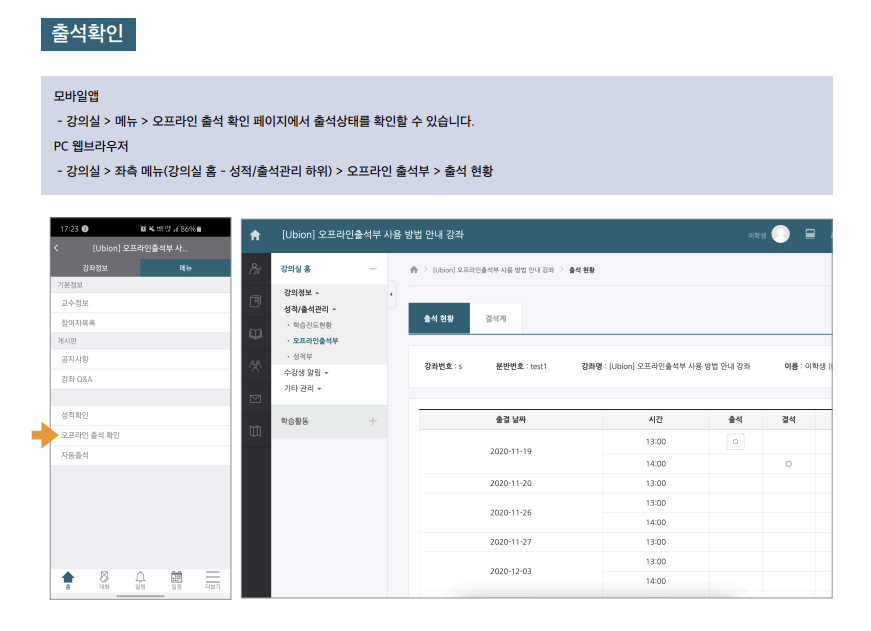Open 오프라인 출석 확인 in mobile menu
871x631 pixels.
(x=90, y=435)
